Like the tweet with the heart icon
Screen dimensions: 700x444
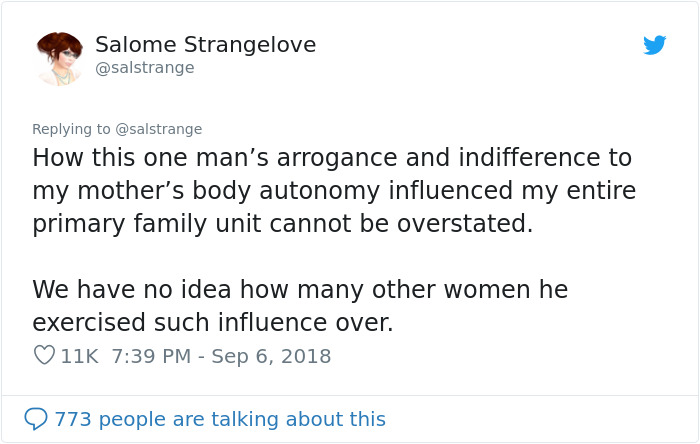coord(44,355)
